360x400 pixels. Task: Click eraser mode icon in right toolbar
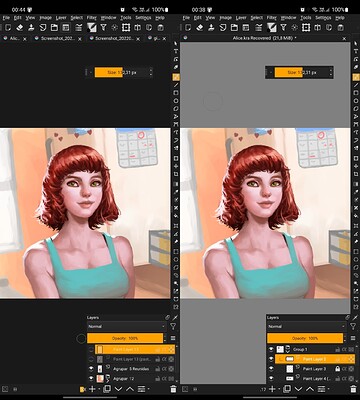199,27
